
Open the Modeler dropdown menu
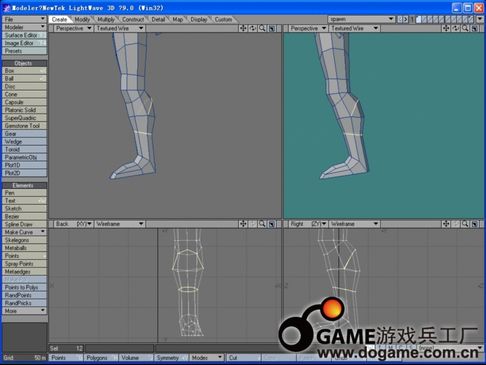click(x=24, y=27)
